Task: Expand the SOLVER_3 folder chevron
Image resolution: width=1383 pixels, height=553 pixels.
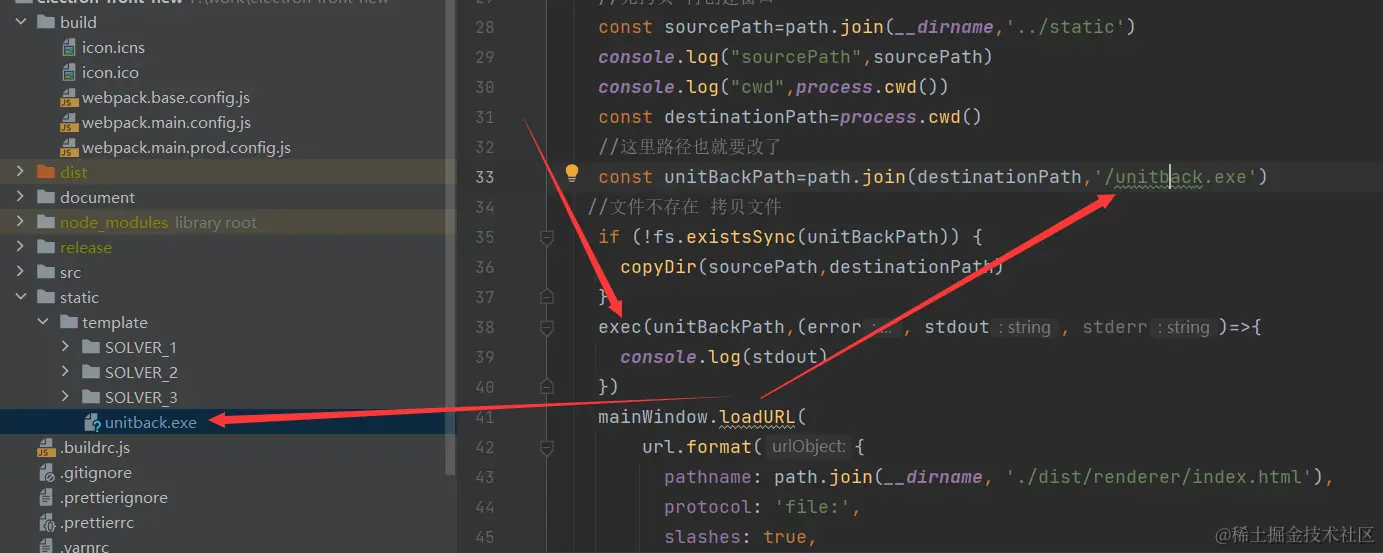Action: (x=65, y=397)
